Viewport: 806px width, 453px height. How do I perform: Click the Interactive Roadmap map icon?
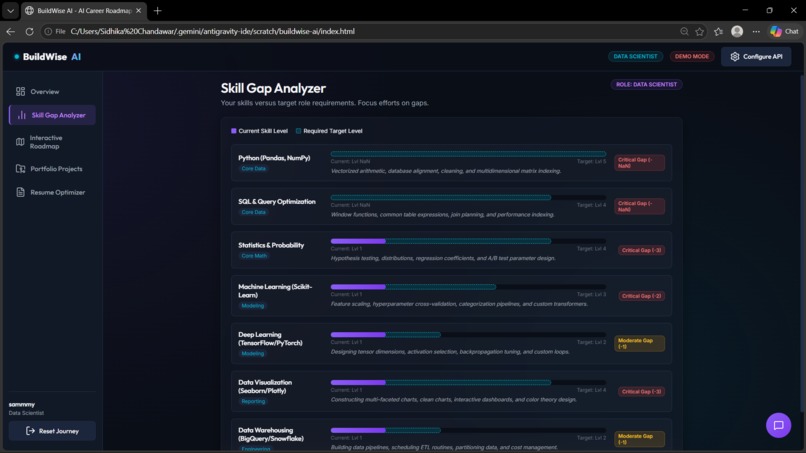click(20, 142)
